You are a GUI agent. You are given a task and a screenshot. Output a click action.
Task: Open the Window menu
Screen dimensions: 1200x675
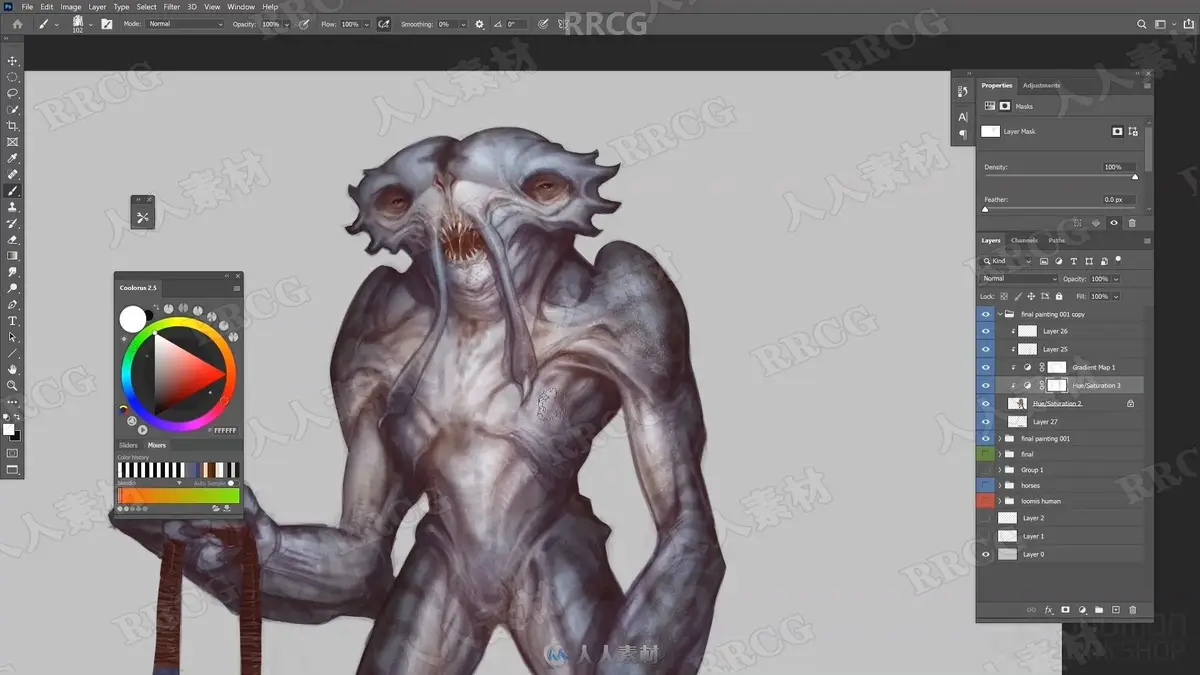241,6
